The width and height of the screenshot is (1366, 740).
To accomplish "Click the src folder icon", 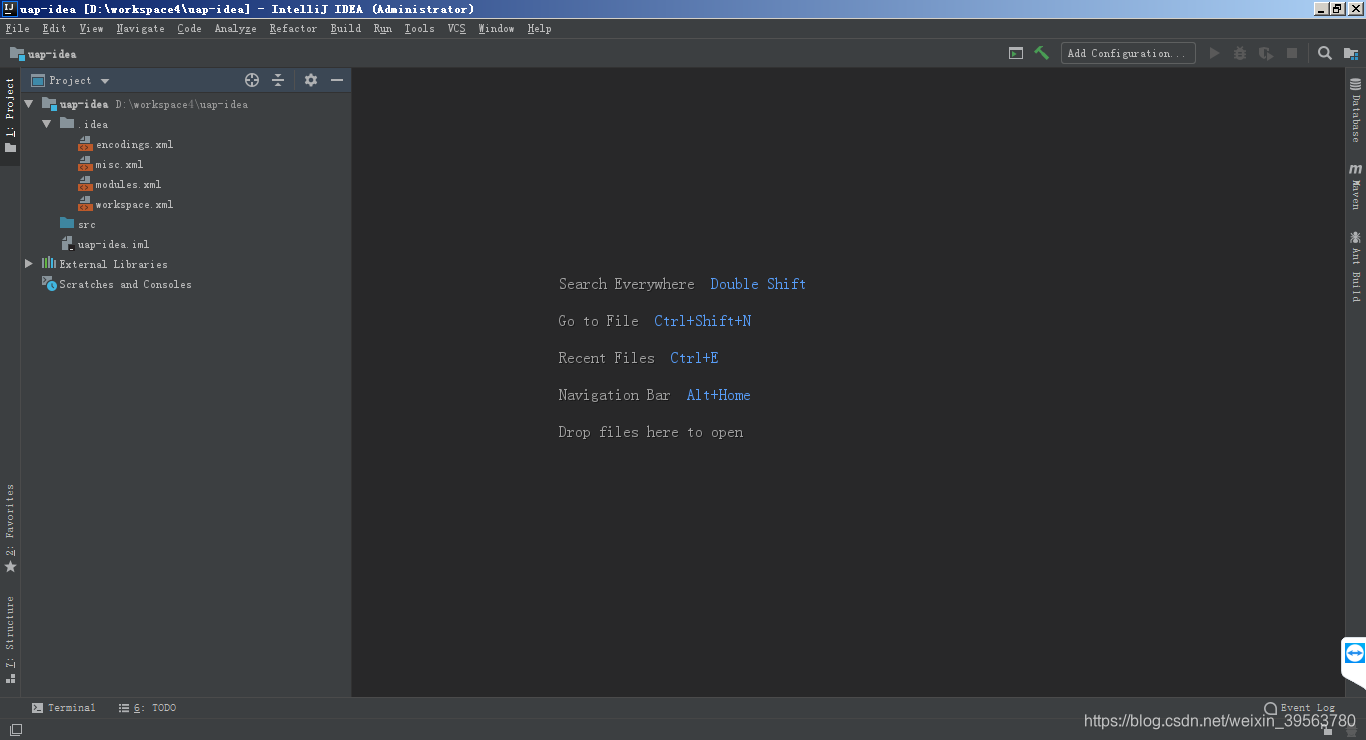I will click(x=67, y=224).
